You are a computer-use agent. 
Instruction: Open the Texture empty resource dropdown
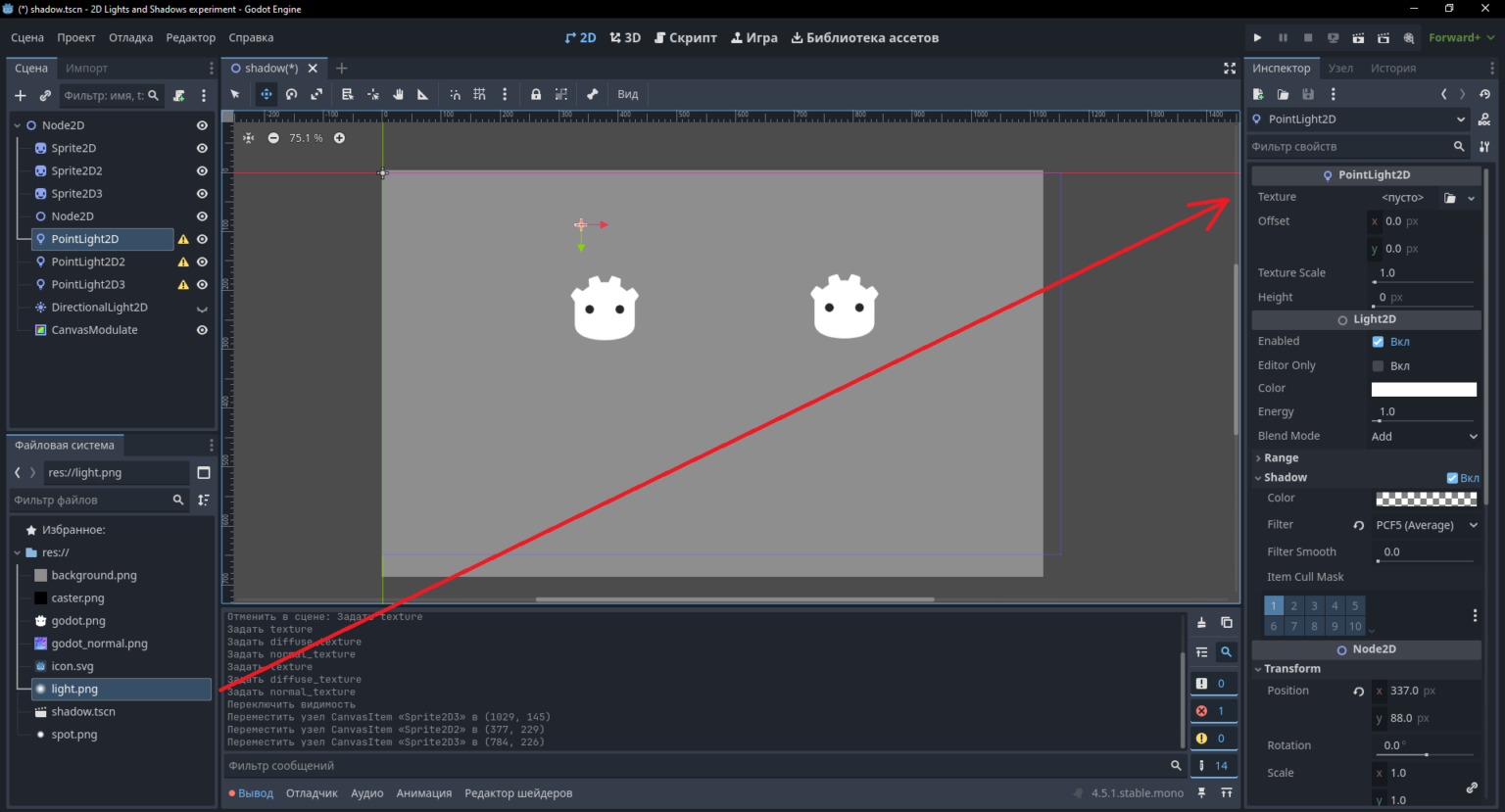click(x=1471, y=198)
